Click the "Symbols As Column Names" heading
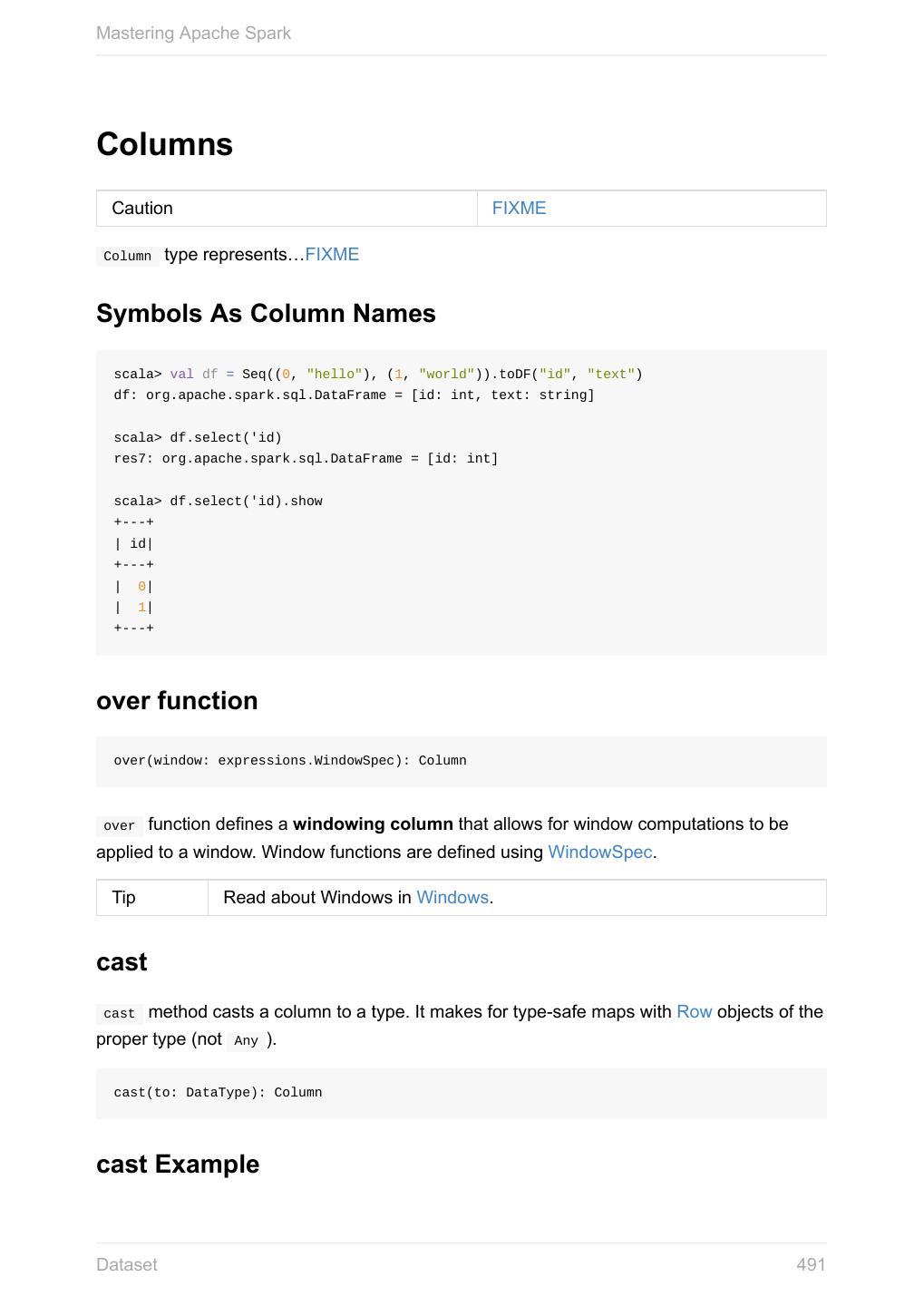Screen dimensions: 924x1306 (x=266, y=314)
